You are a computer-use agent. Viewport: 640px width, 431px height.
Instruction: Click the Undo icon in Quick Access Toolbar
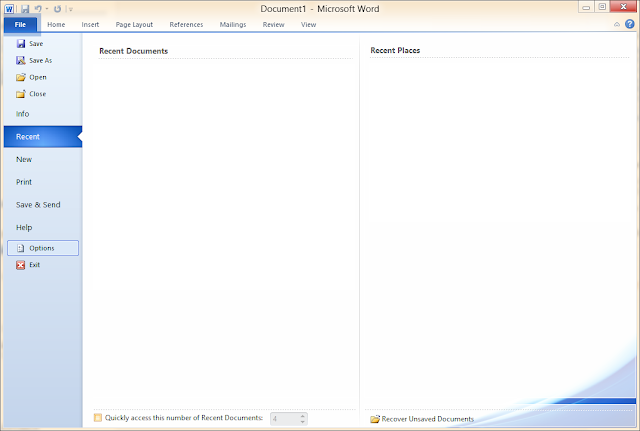pyautogui.click(x=38, y=9)
